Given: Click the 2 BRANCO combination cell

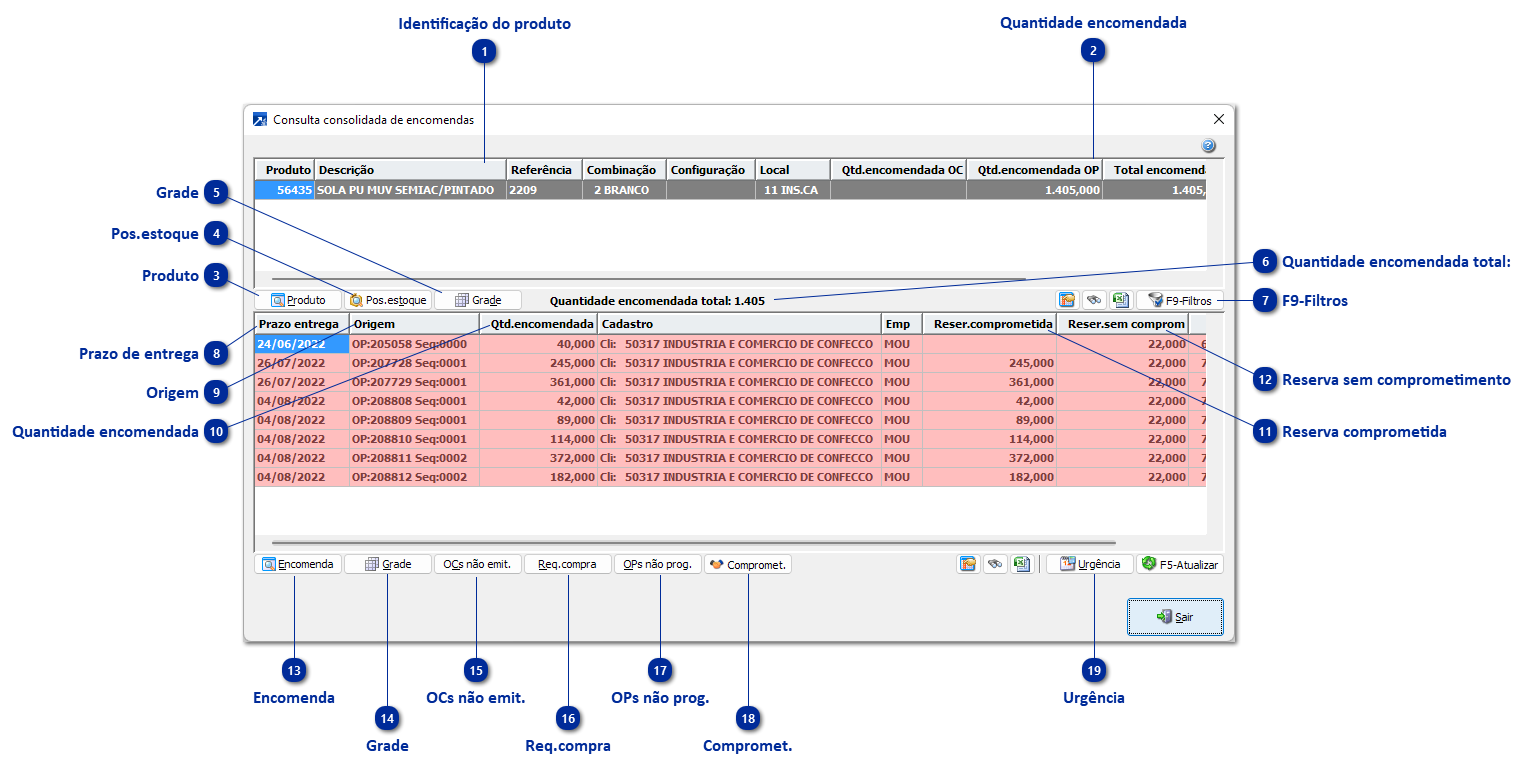Looking at the screenshot, I should pyautogui.click(x=624, y=190).
